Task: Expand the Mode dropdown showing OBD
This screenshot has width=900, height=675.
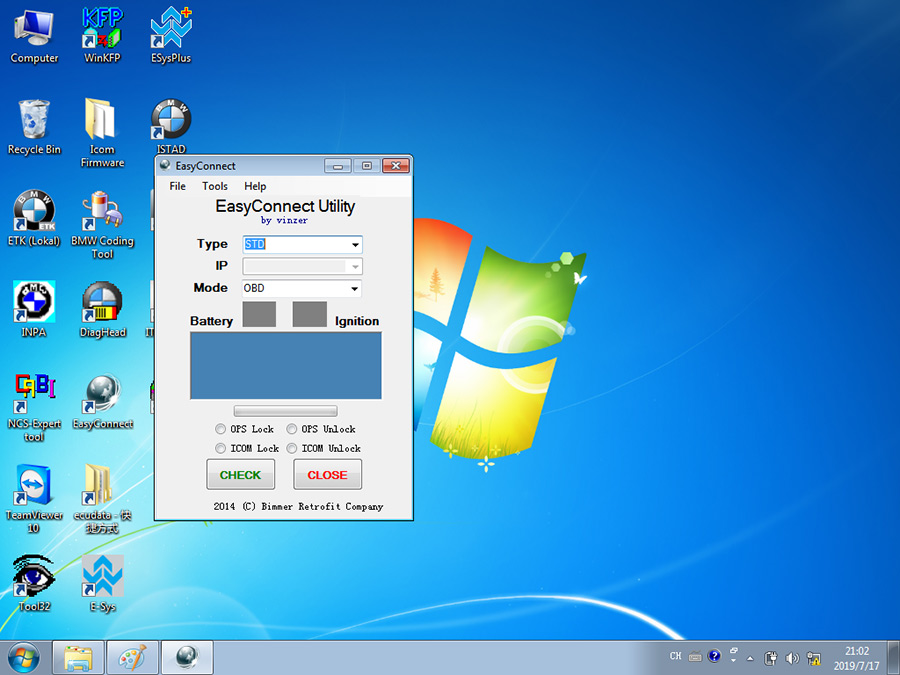Action: [355, 288]
